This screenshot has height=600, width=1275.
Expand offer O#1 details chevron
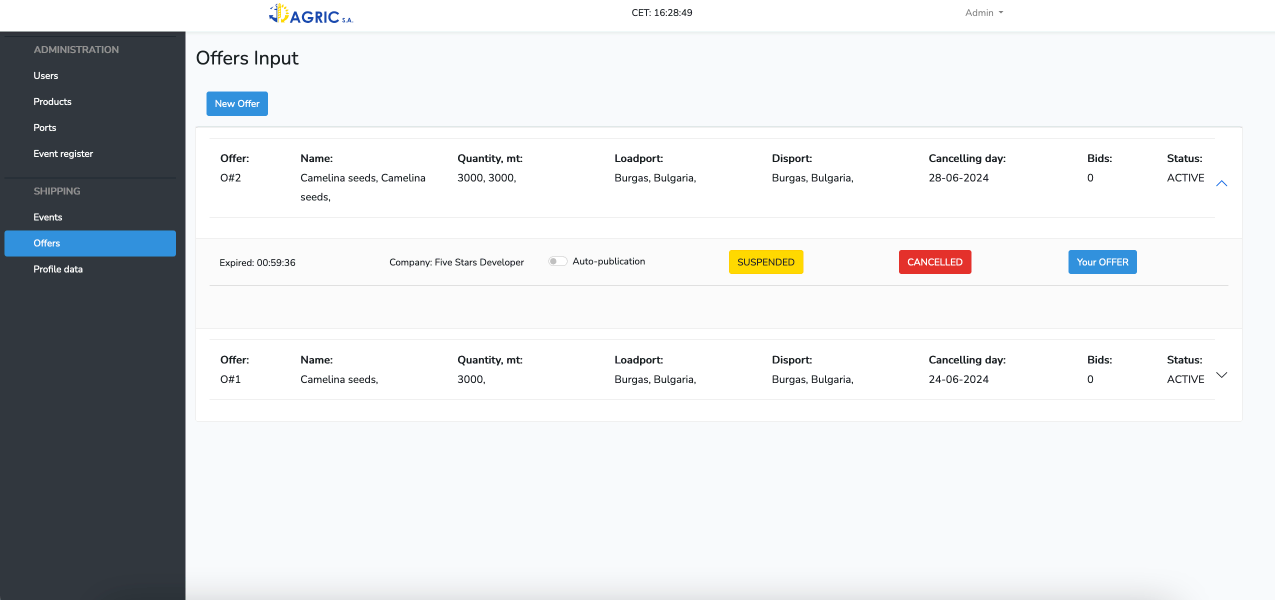[1221, 375]
